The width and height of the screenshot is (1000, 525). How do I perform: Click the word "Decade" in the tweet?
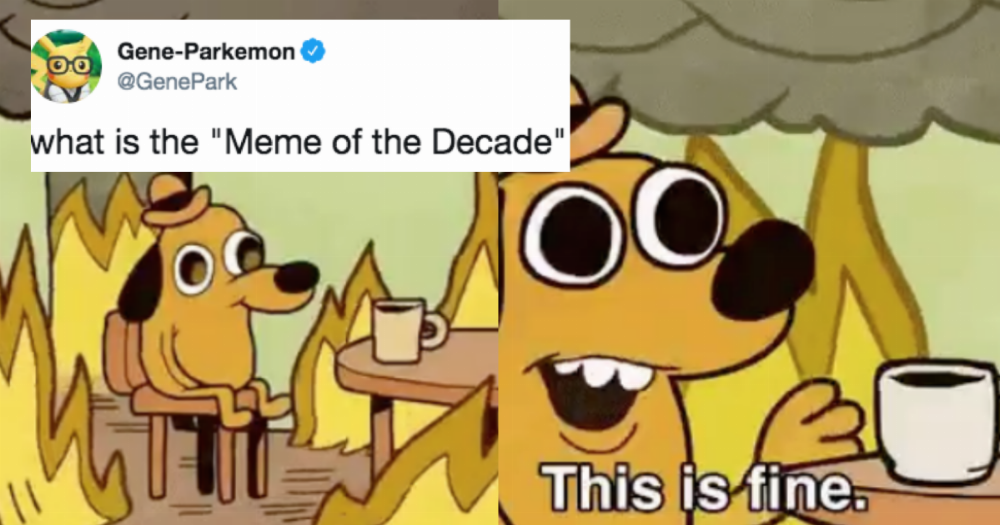tap(492, 142)
